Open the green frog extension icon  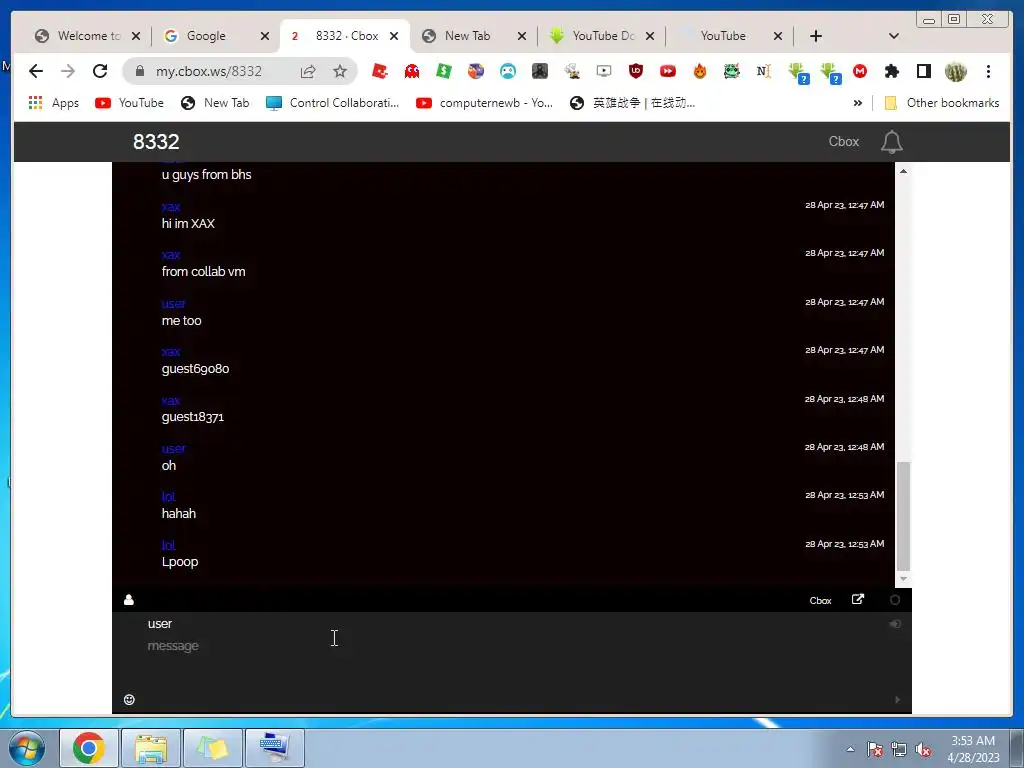[731, 71]
